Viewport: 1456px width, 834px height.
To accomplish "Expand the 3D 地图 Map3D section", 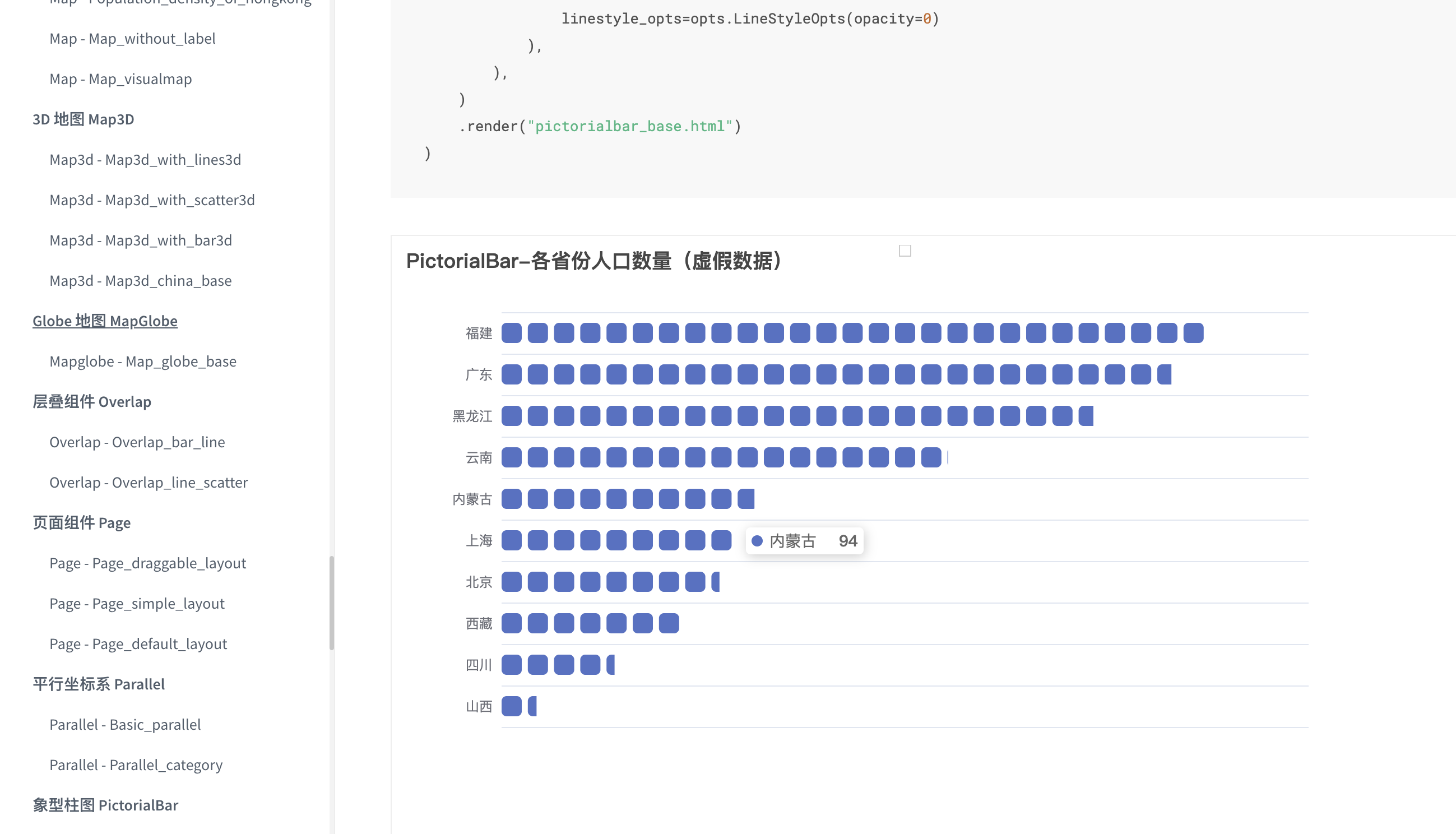I will point(83,119).
